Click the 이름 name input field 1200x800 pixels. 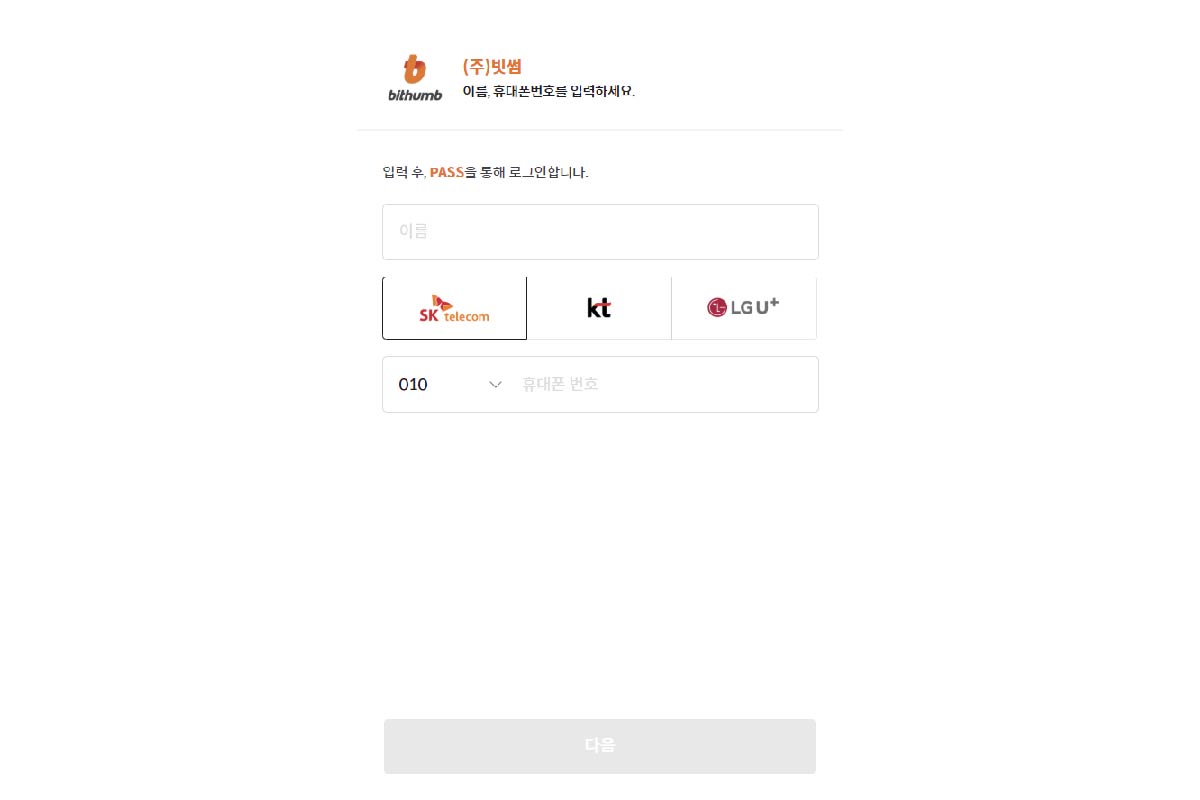[x=600, y=232]
